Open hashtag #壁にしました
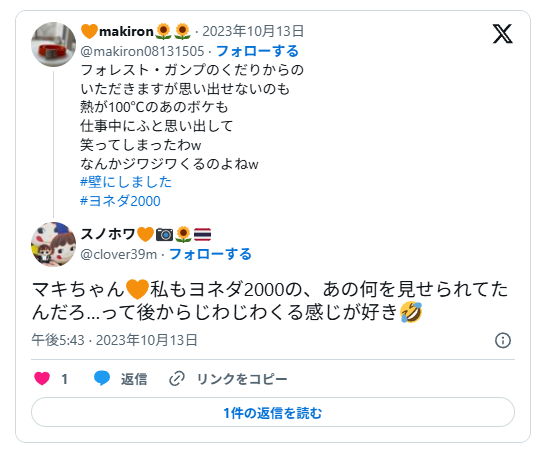The height and width of the screenshot is (456, 549). (126, 182)
